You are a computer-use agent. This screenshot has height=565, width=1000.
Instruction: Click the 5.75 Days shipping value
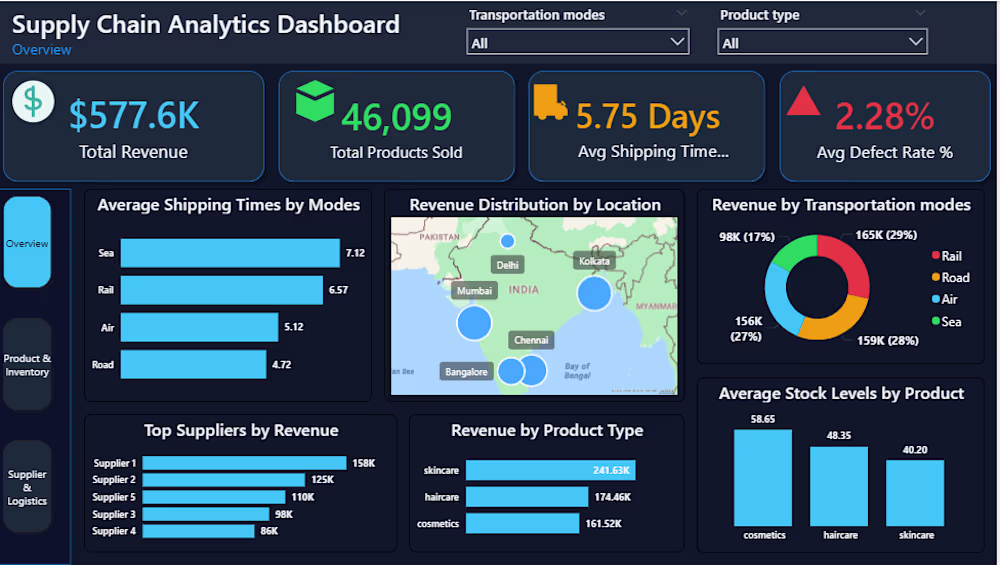648,117
